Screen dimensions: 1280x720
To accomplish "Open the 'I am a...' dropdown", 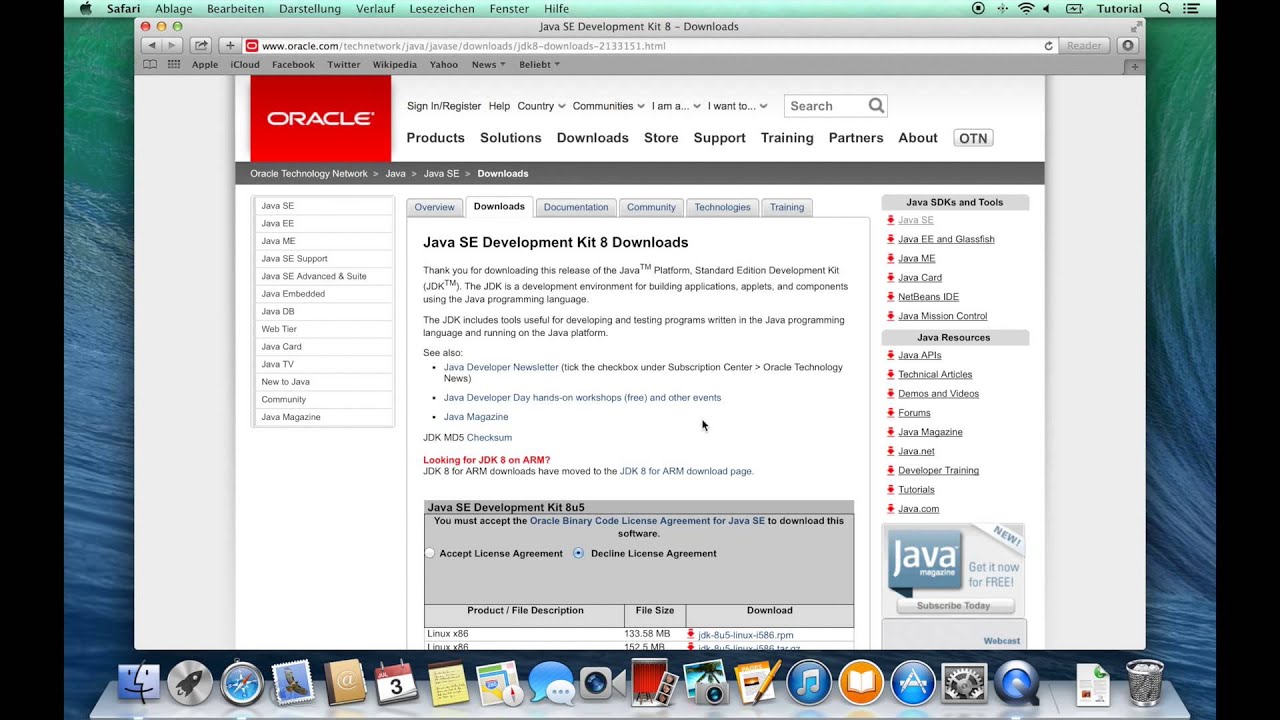I will click(676, 106).
